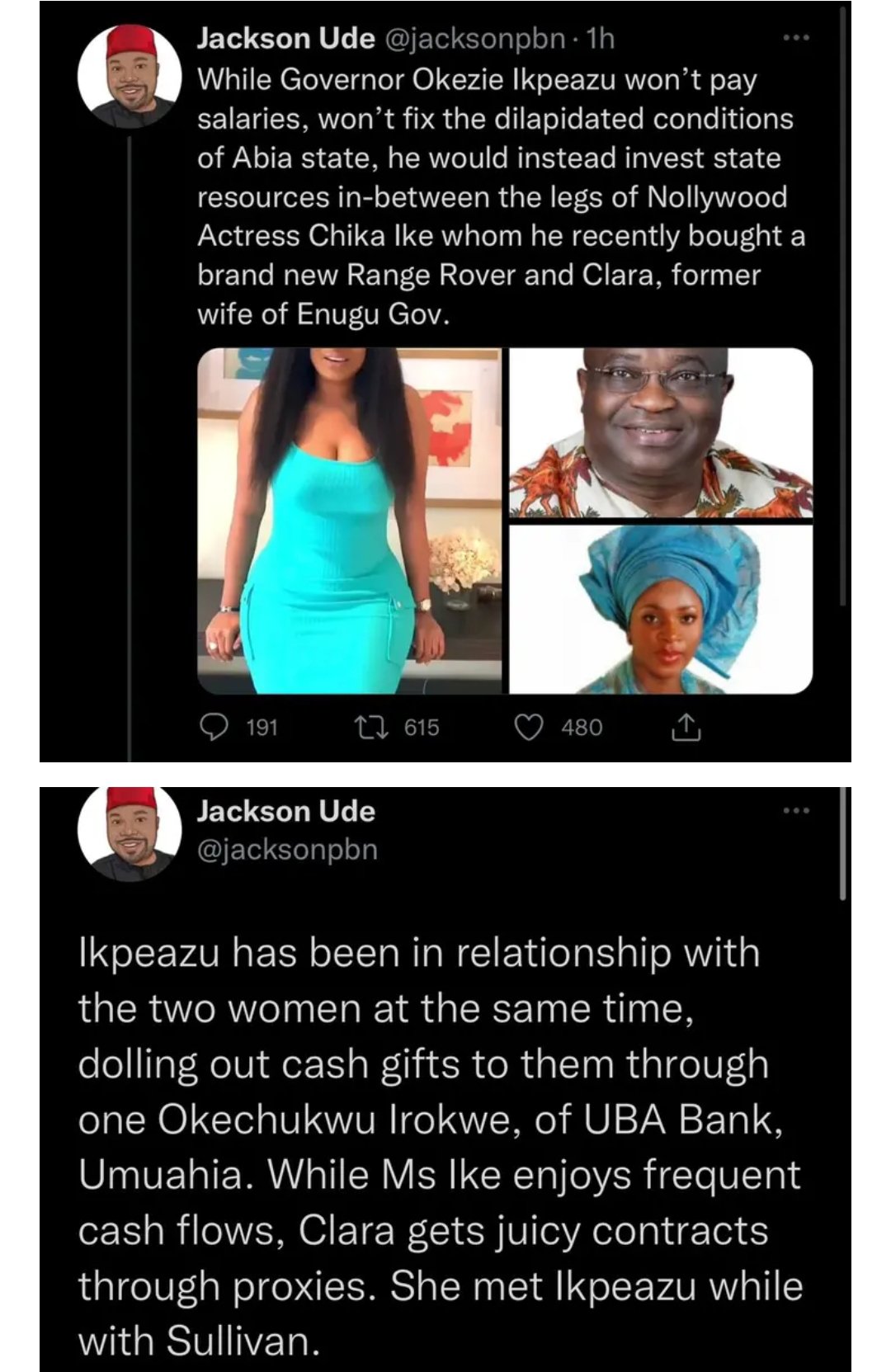Open the three-dot menu on first tweet

click(796, 38)
